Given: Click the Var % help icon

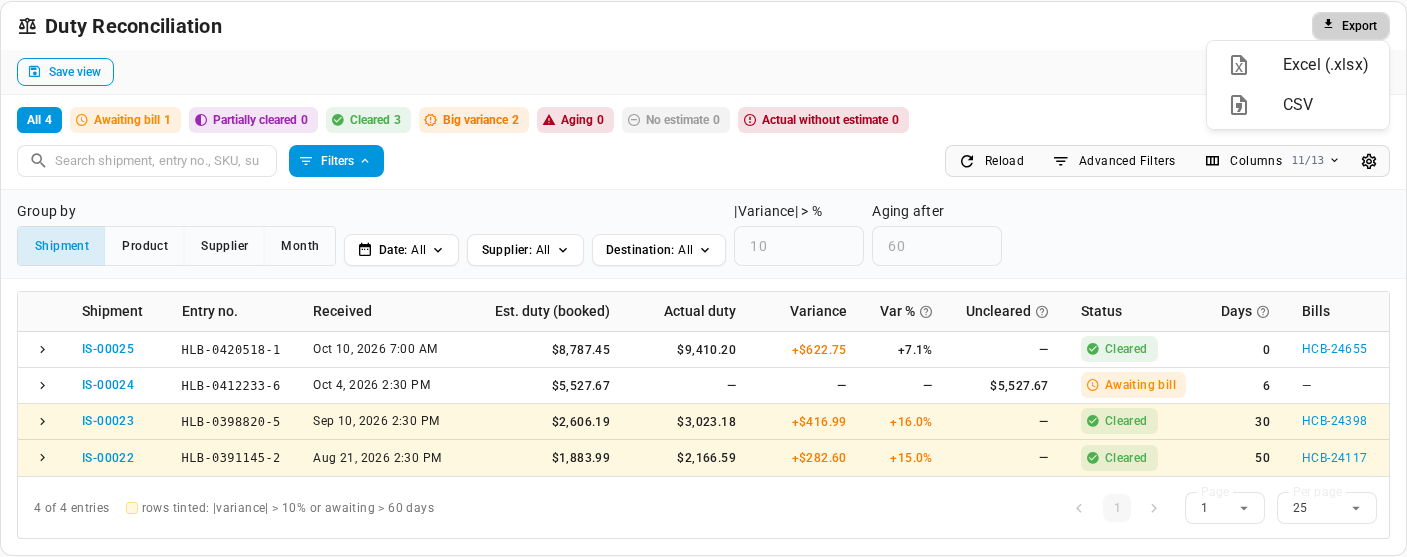Looking at the screenshot, I should click(x=926, y=312).
